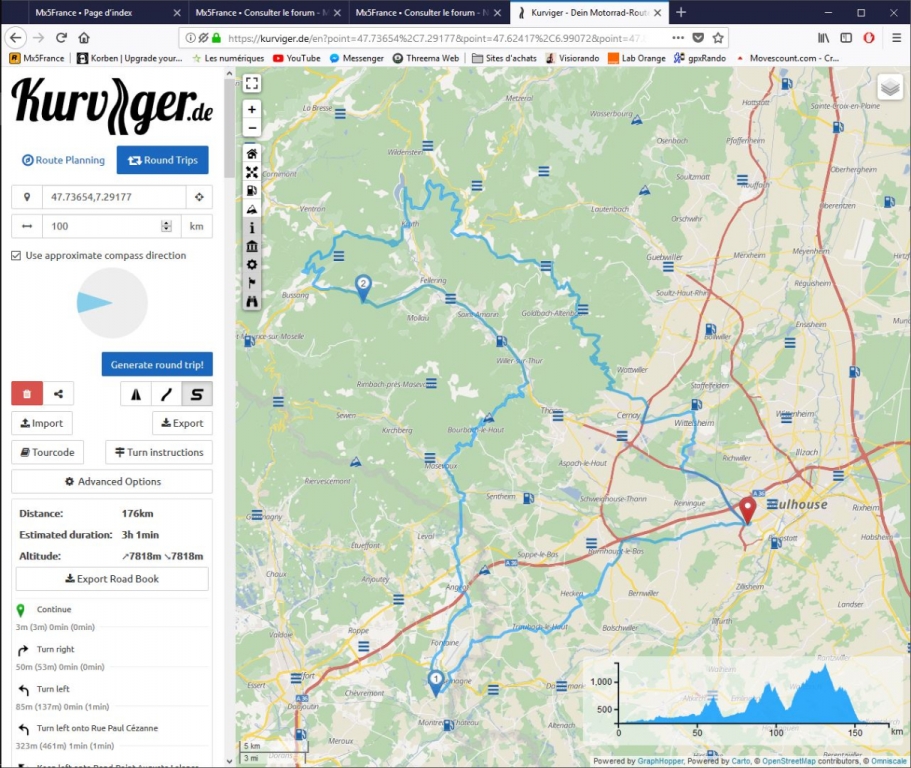Toggle the gear icon in map toolbar

click(252, 265)
